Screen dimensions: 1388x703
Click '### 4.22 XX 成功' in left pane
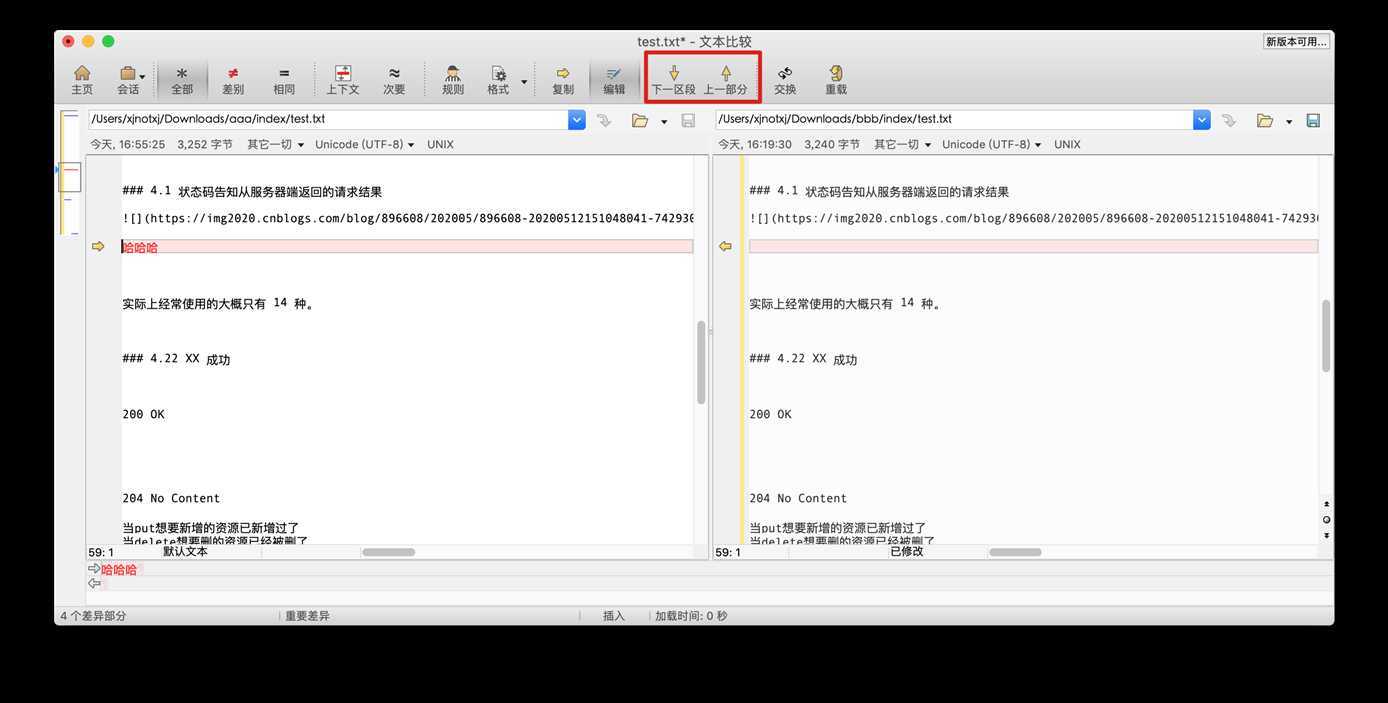tap(176, 359)
